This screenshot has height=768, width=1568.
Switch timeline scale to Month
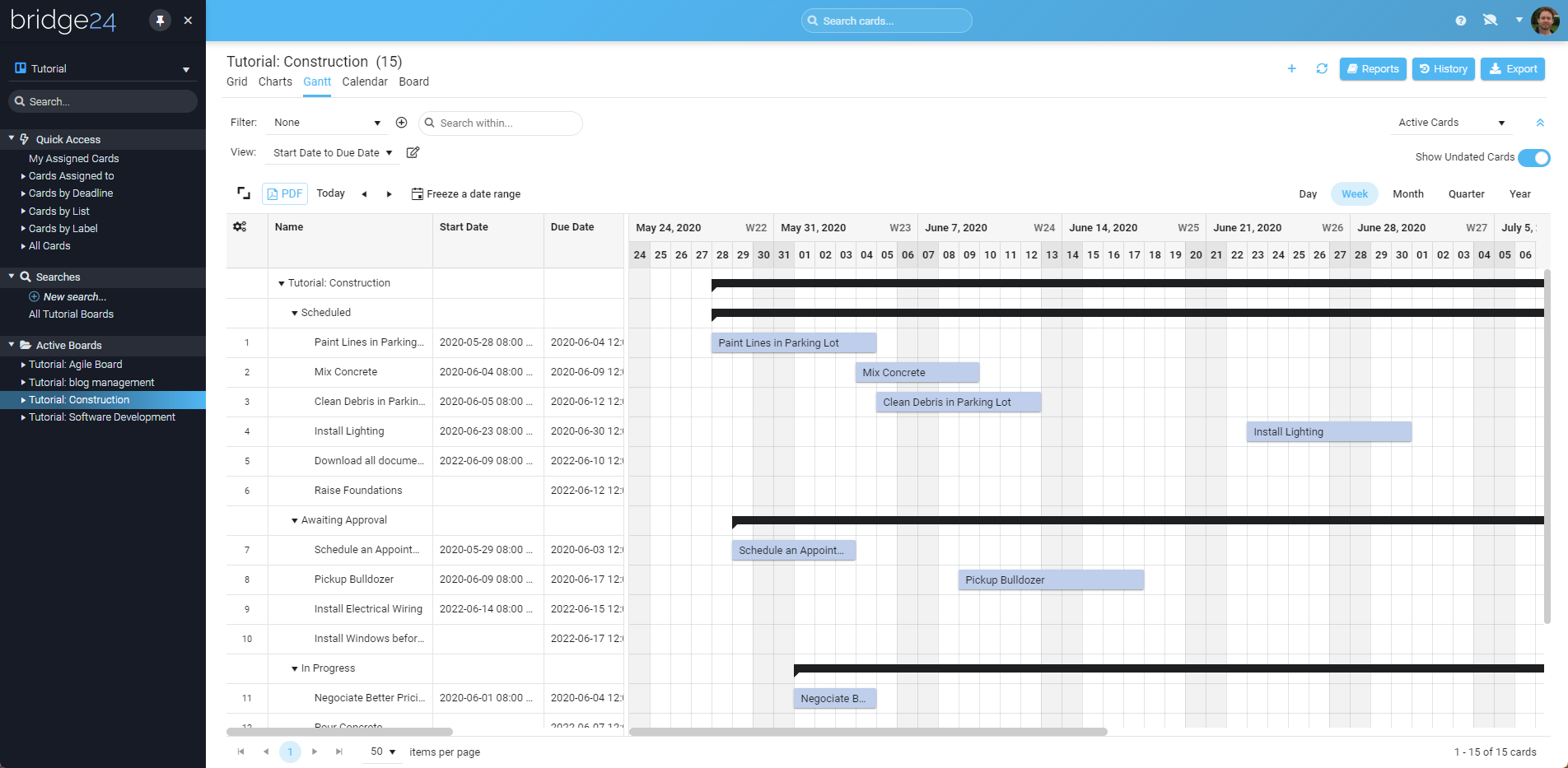(x=1408, y=193)
